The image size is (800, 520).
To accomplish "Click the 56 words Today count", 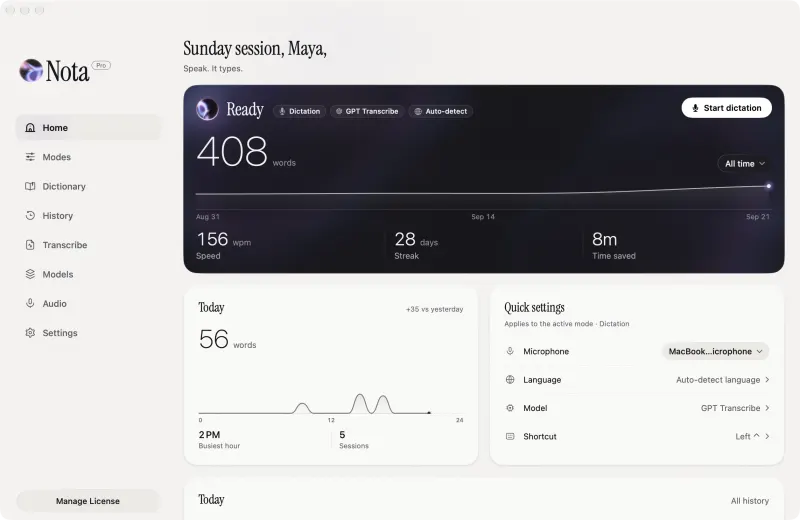I will (228, 340).
